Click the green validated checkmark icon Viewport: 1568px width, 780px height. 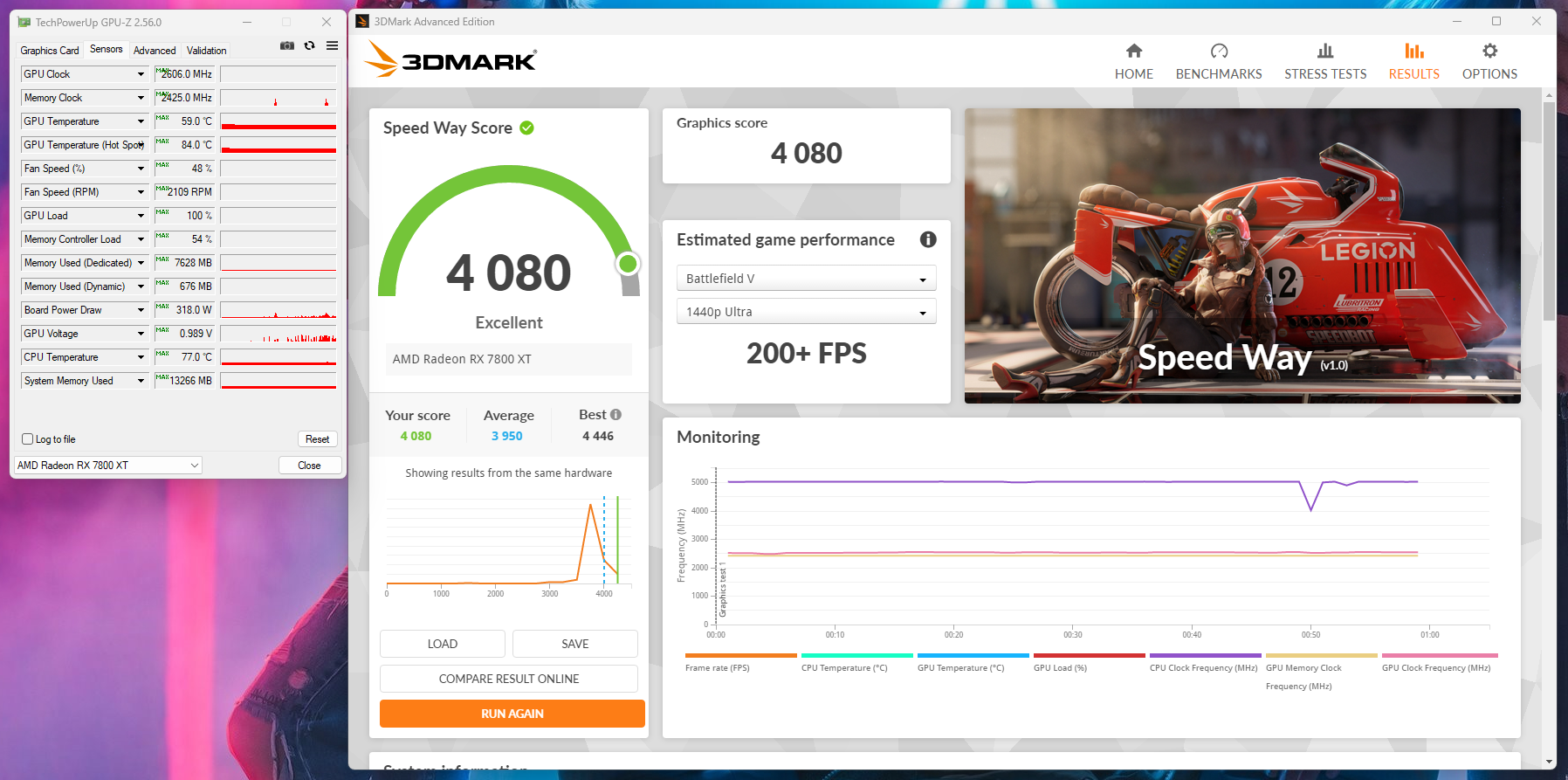(x=527, y=128)
